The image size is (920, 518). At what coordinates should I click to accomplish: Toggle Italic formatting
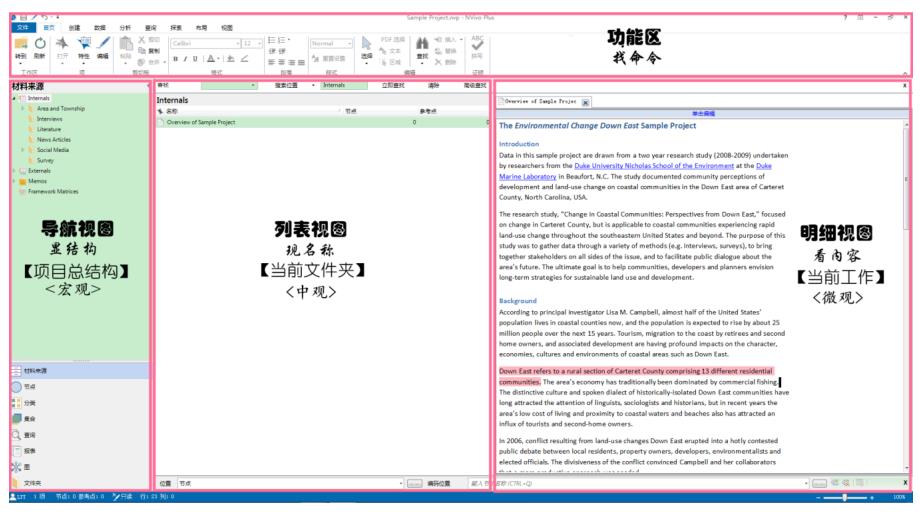(x=185, y=59)
